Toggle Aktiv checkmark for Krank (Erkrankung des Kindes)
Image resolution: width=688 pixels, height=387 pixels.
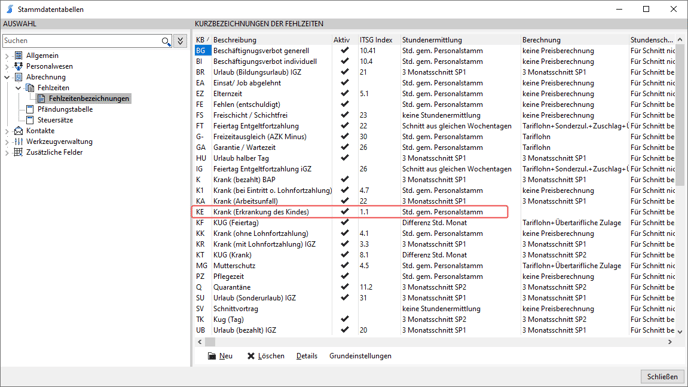(344, 211)
